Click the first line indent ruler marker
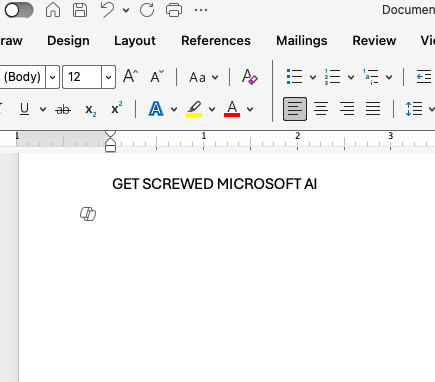435x382 pixels. click(110, 134)
